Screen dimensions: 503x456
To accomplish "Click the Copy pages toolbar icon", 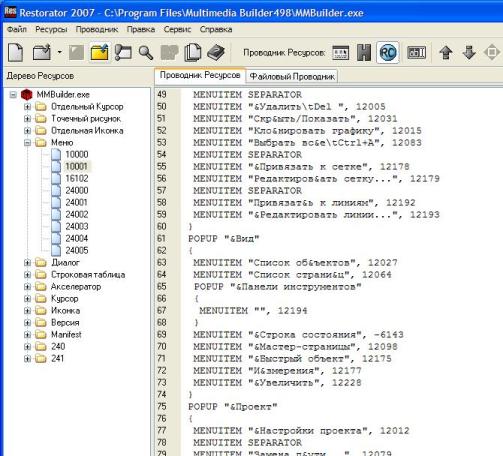I will coord(193,53).
